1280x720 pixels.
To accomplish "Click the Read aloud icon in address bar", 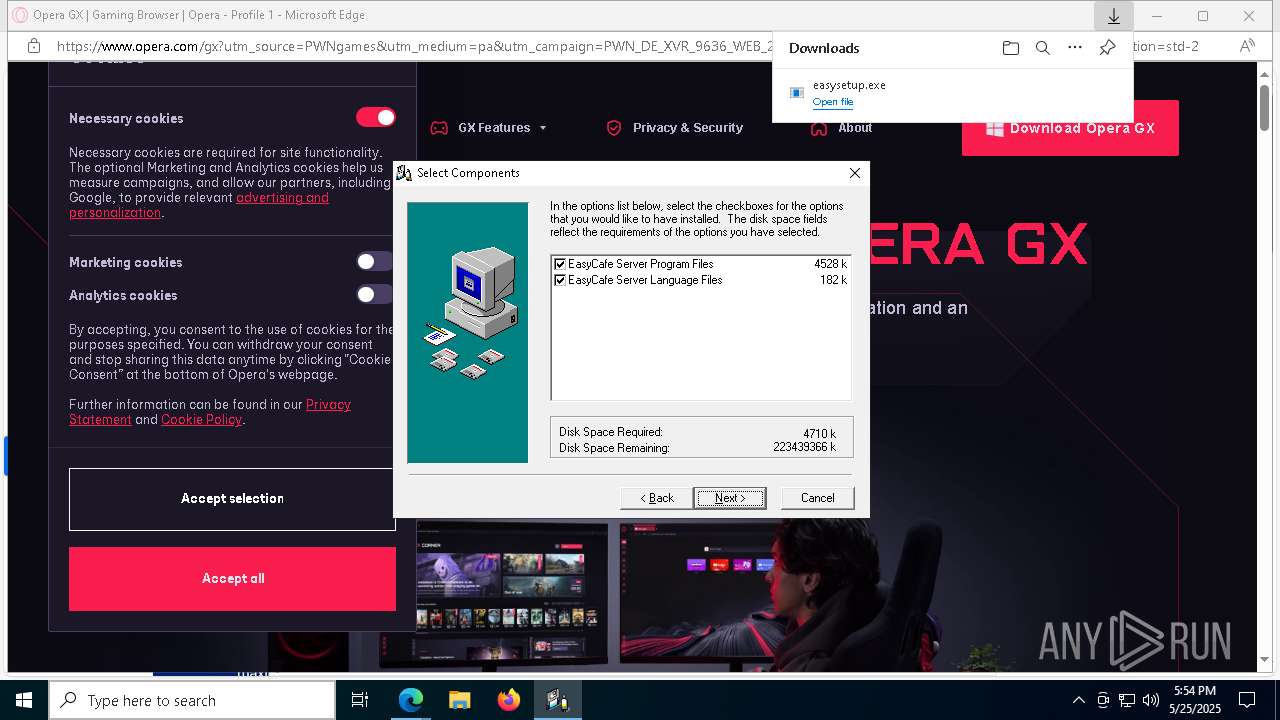I will pyautogui.click(x=1247, y=46).
